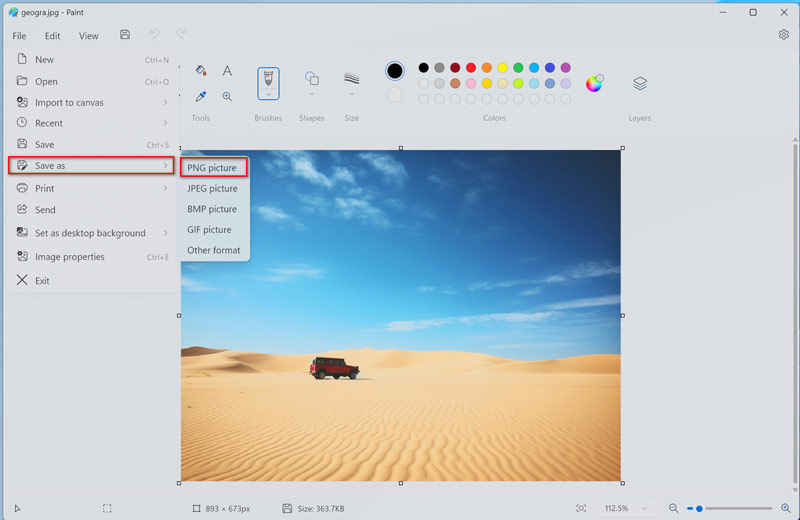Pick the orange color swatch
The image size is (800, 520).
point(487,67)
